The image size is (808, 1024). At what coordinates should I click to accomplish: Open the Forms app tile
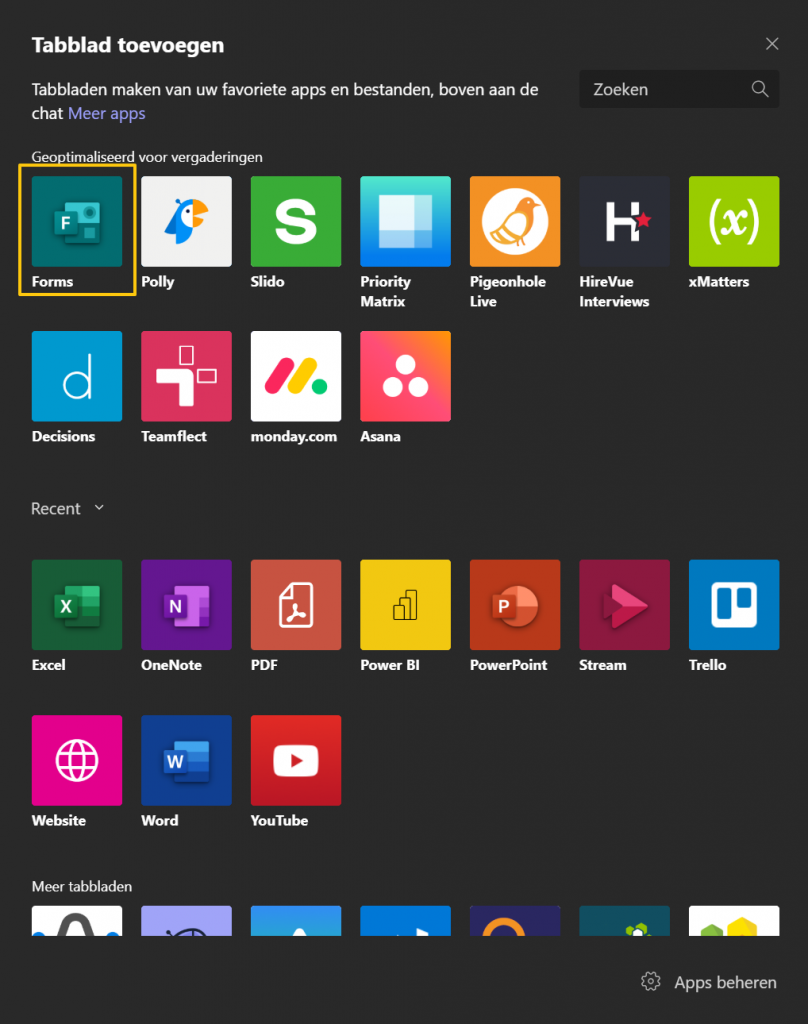click(x=77, y=221)
